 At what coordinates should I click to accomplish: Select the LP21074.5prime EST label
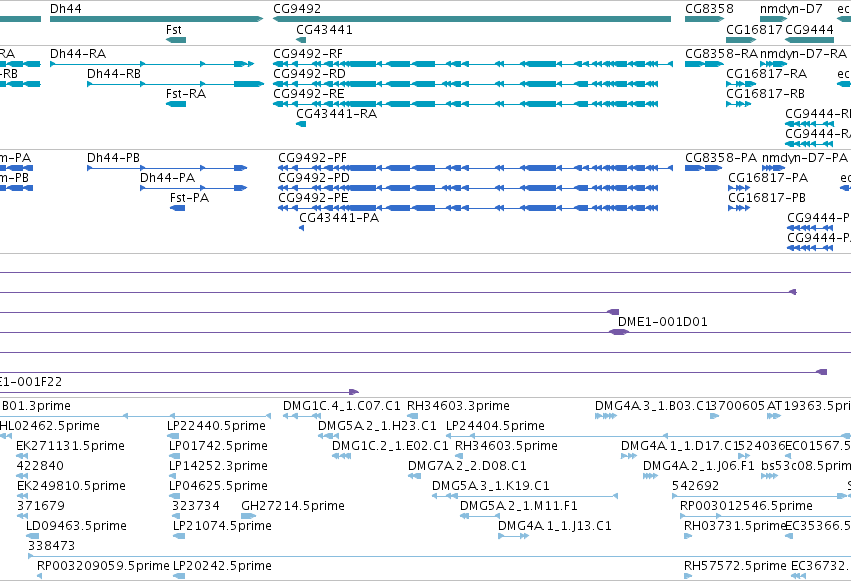pyautogui.click(x=222, y=526)
